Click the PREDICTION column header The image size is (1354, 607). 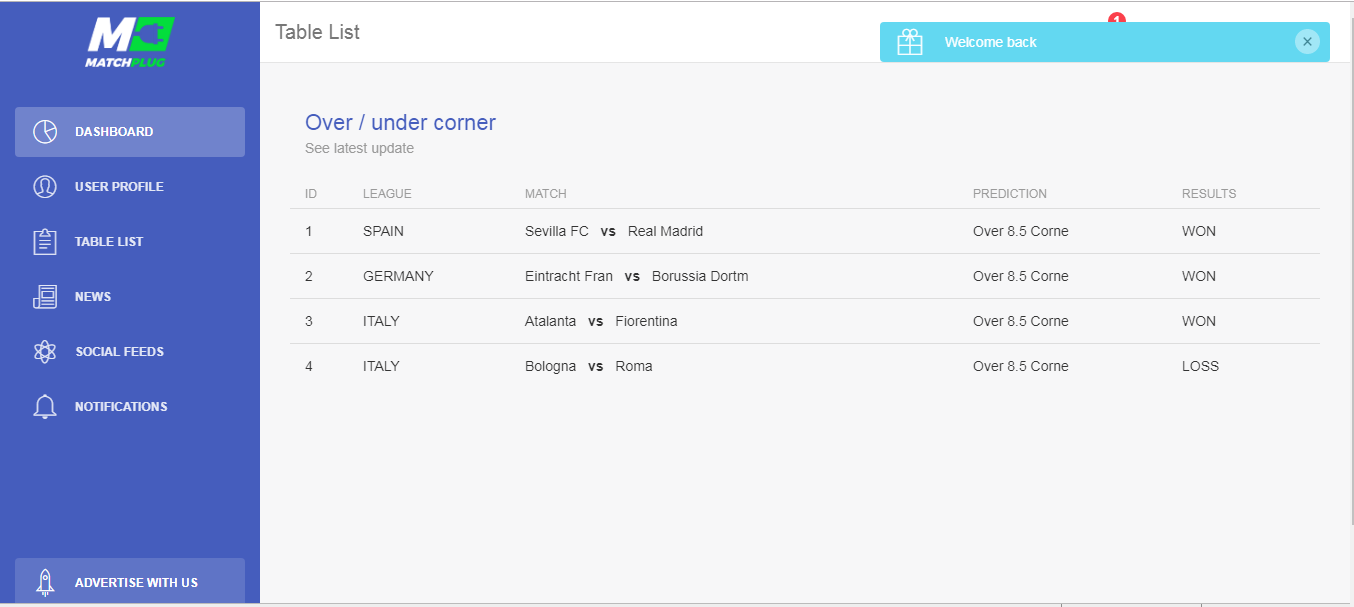(x=1010, y=194)
